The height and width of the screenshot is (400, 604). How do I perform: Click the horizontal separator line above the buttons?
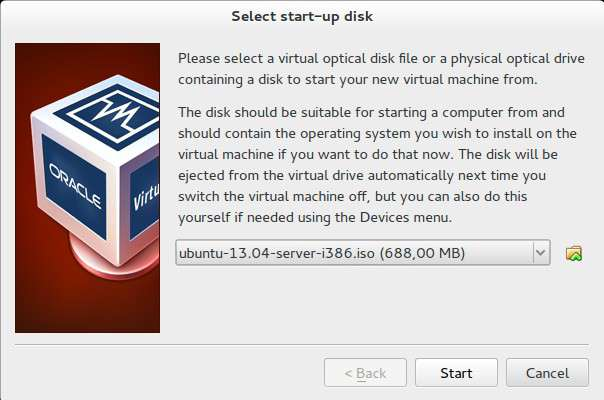(x=302, y=344)
